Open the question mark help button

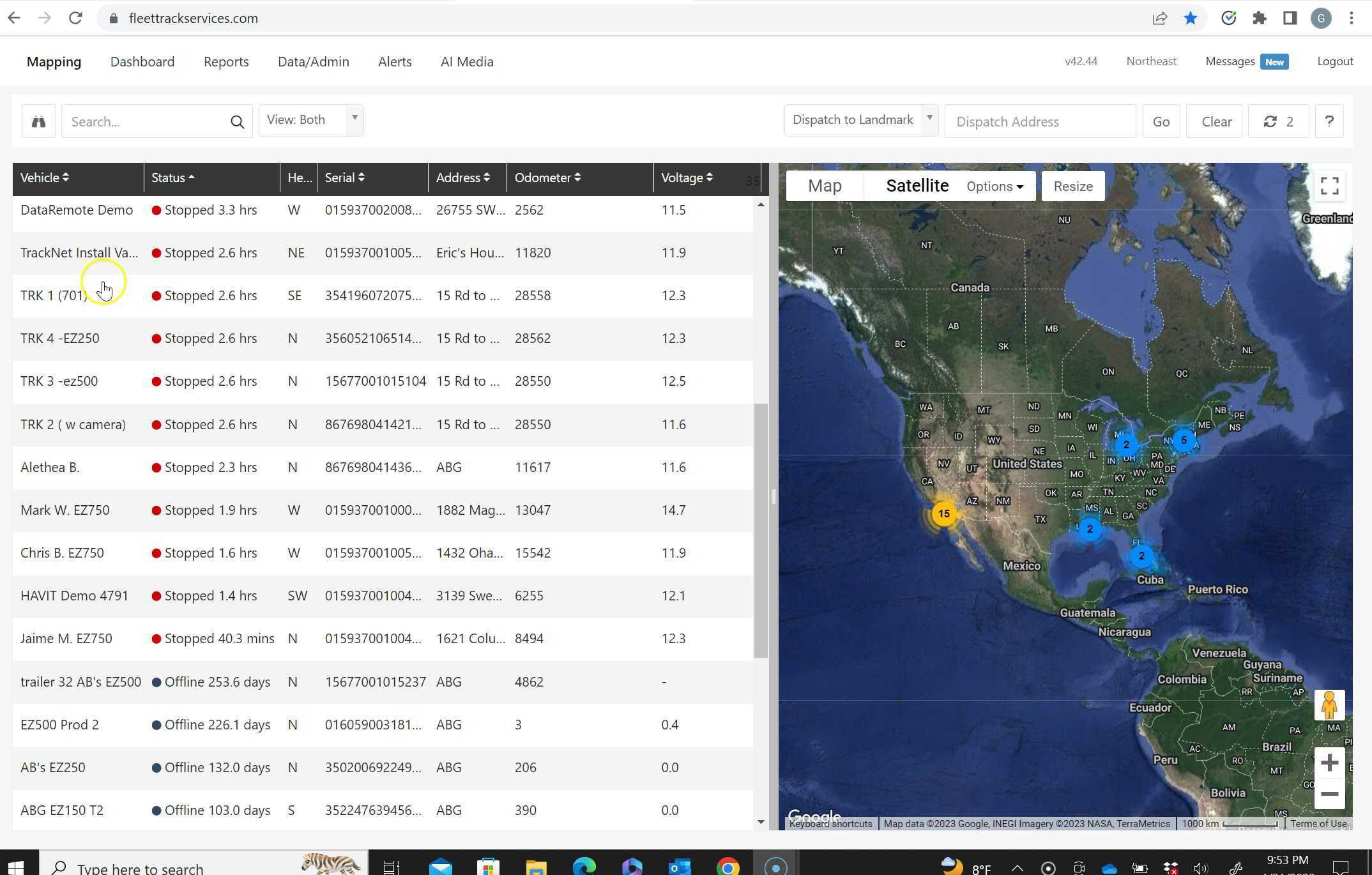(x=1329, y=121)
